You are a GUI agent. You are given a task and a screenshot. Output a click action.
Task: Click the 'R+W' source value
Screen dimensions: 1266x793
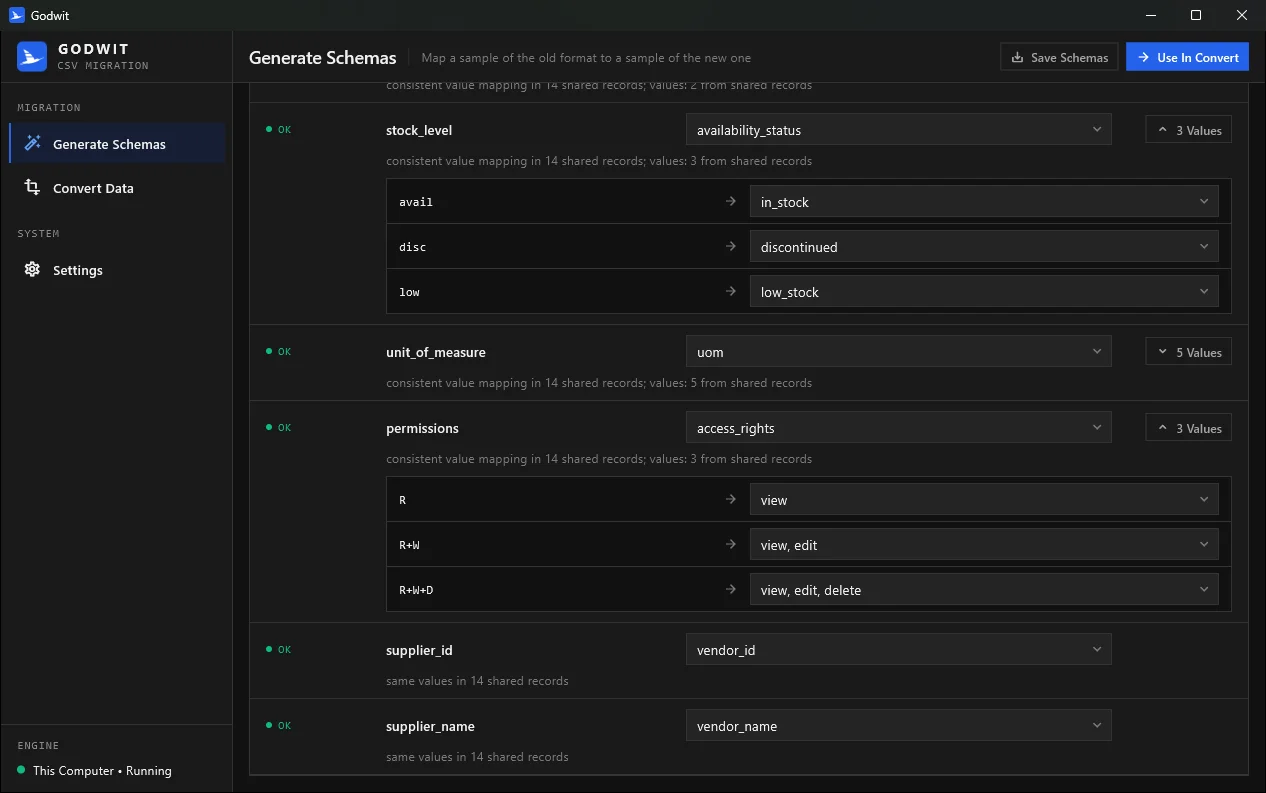tap(409, 545)
